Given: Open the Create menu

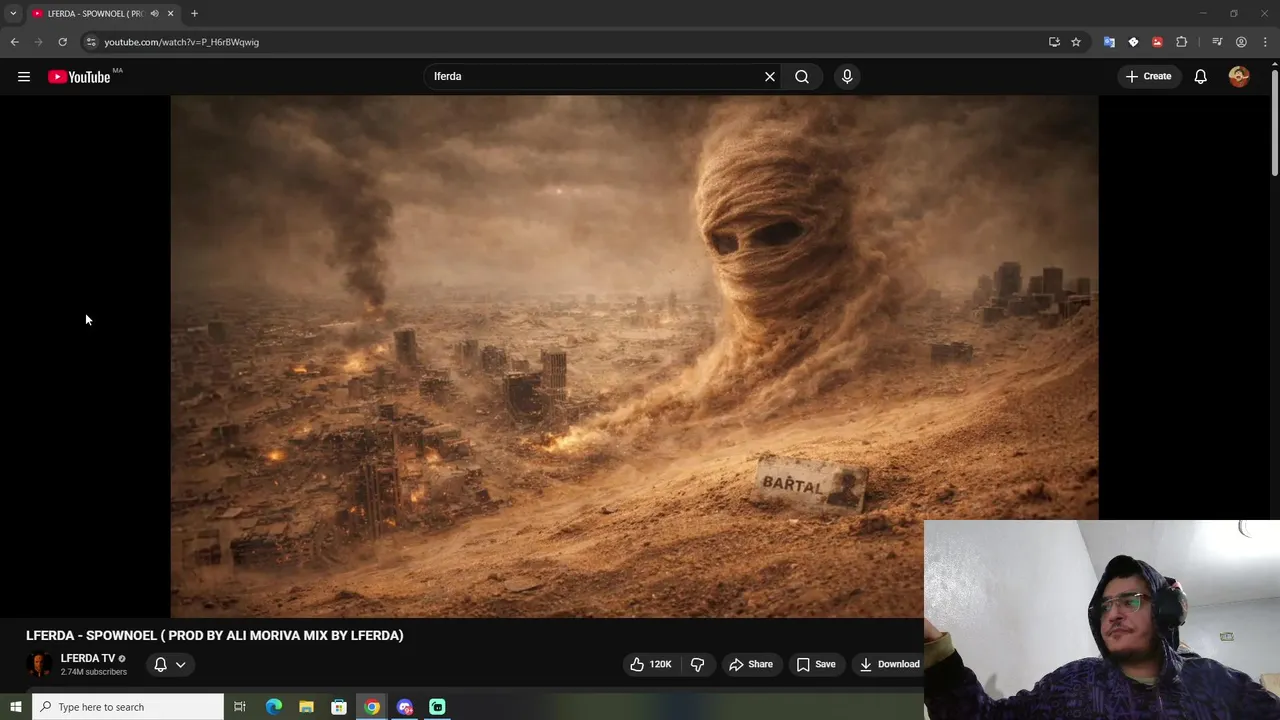Looking at the screenshot, I should (x=1148, y=76).
